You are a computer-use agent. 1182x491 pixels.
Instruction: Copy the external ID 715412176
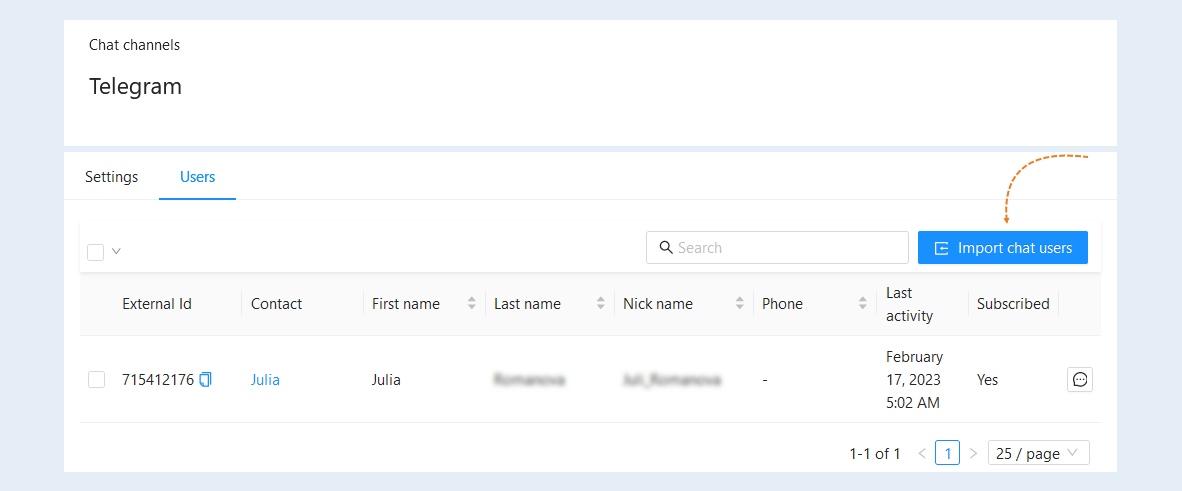click(x=205, y=379)
